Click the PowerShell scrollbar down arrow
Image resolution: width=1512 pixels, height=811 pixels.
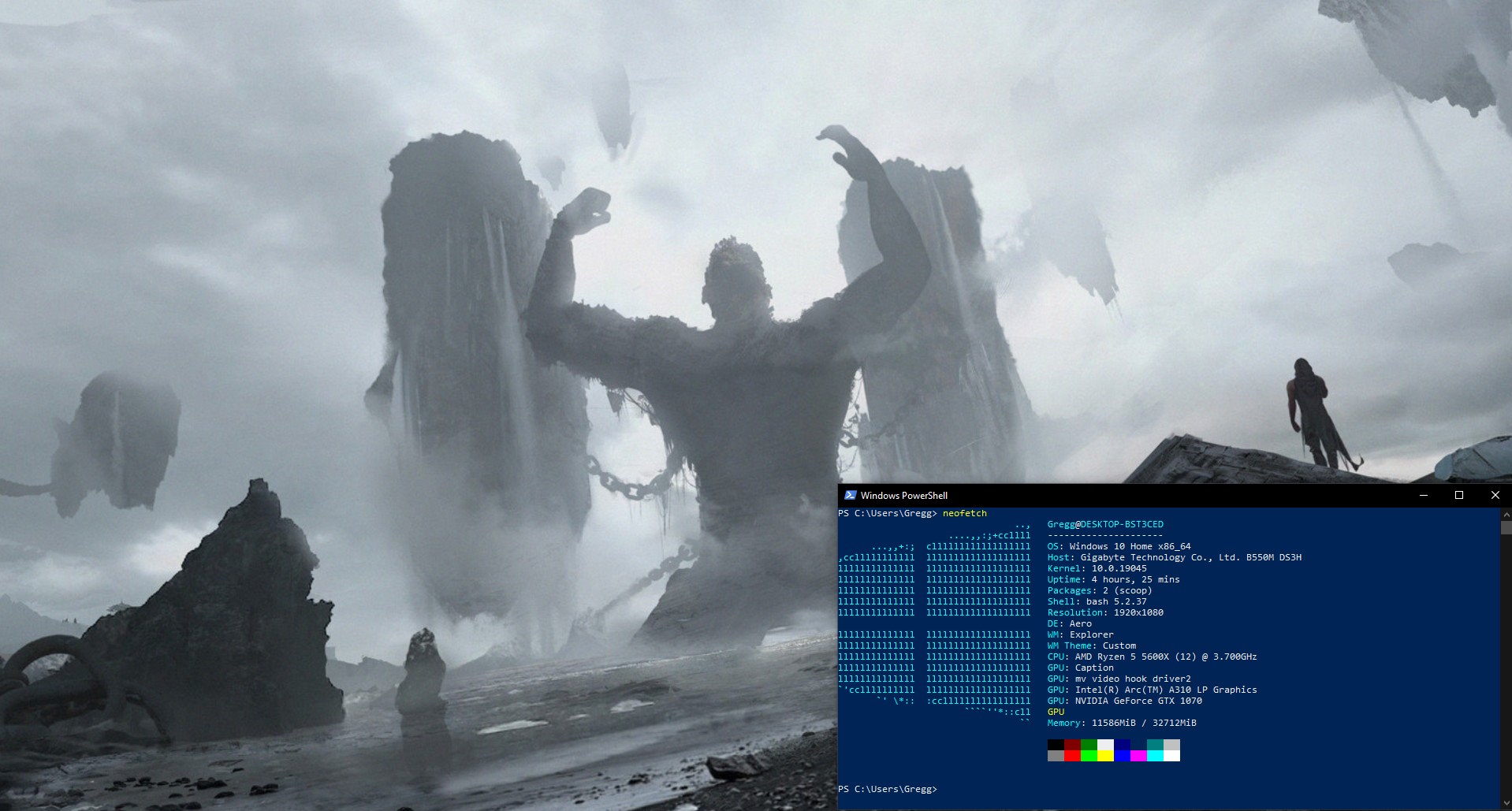tap(1506, 804)
